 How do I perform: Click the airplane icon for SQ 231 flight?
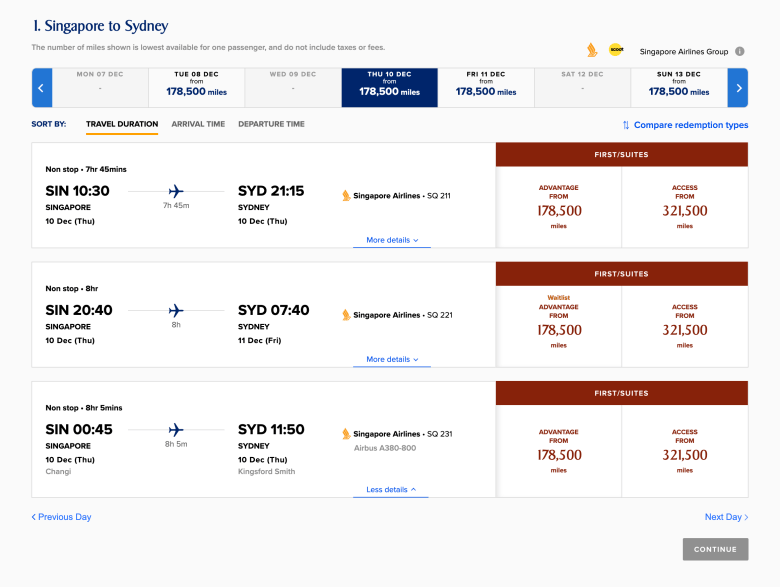[176, 429]
